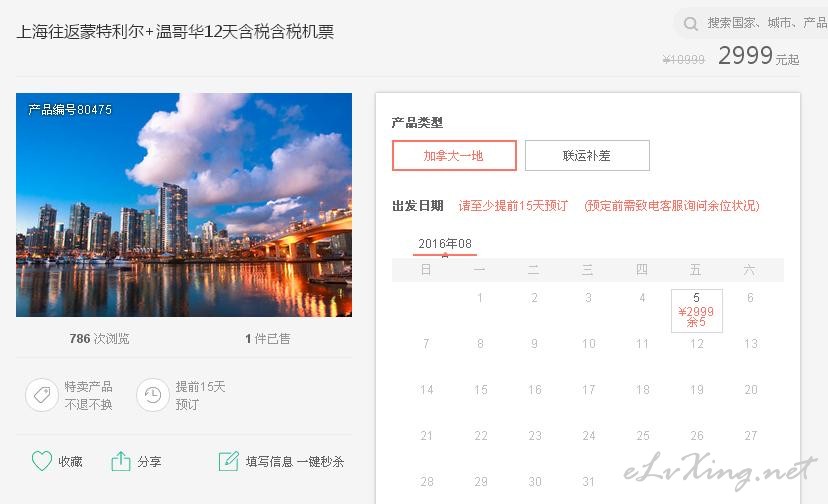Open the Vancouver skyline product photo
828x504 pixels.
(184, 205)
